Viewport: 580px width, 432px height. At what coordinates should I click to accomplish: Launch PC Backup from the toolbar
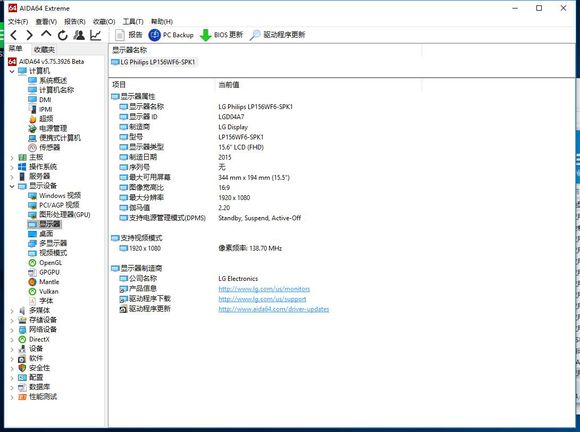[171, 35]
